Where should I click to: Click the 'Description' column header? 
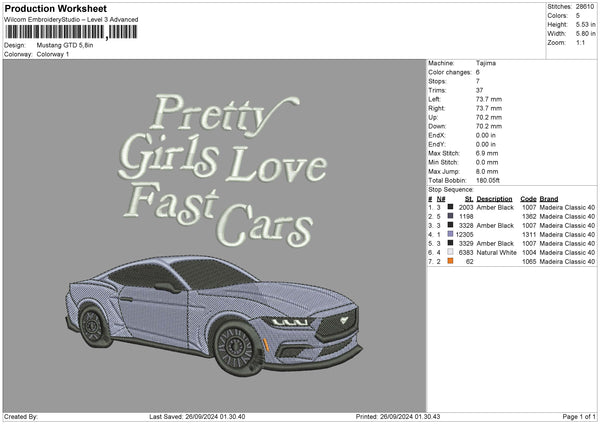pos(494,199)
